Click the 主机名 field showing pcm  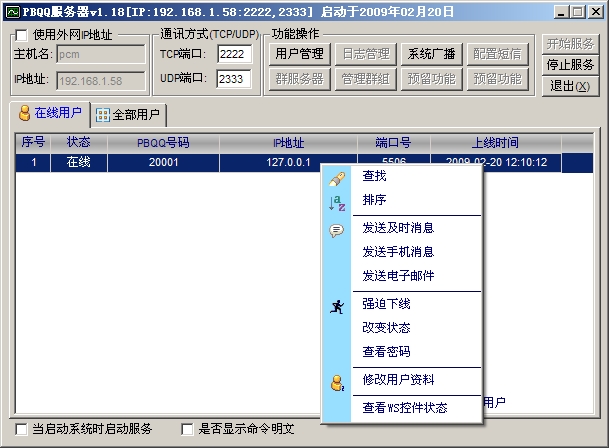101,54
